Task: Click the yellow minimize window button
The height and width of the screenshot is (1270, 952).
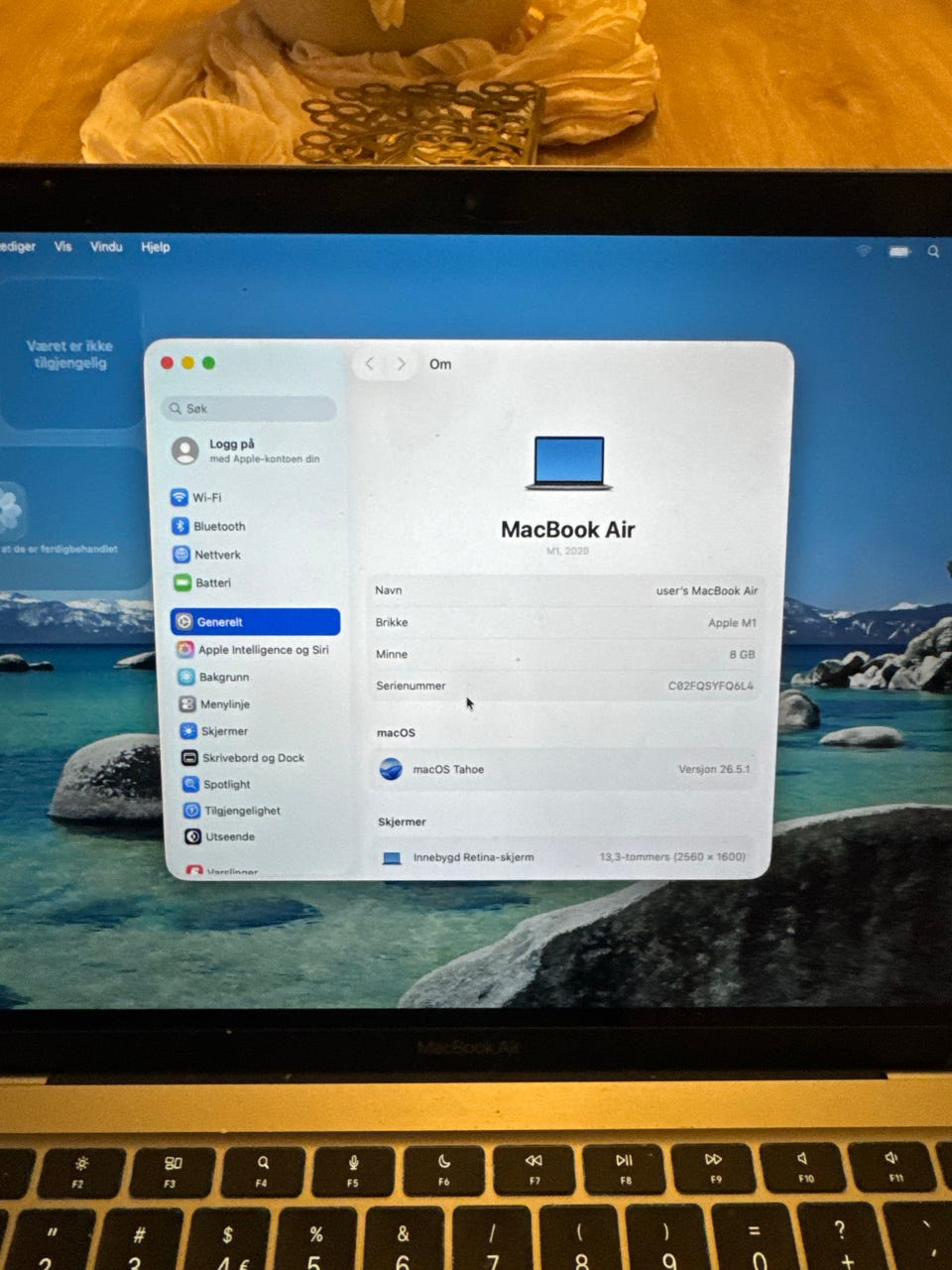Action: pos(187,363)
